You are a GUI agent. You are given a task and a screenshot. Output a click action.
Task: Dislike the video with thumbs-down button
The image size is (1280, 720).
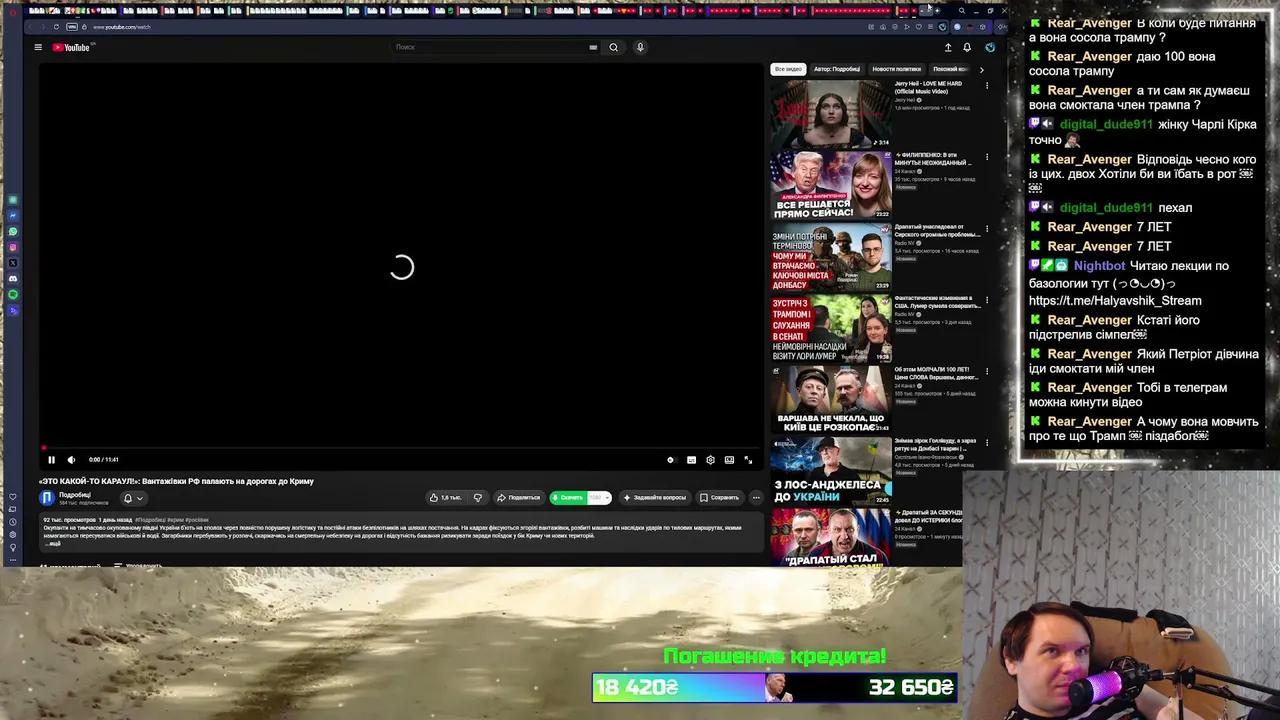(x=477, y=497)
